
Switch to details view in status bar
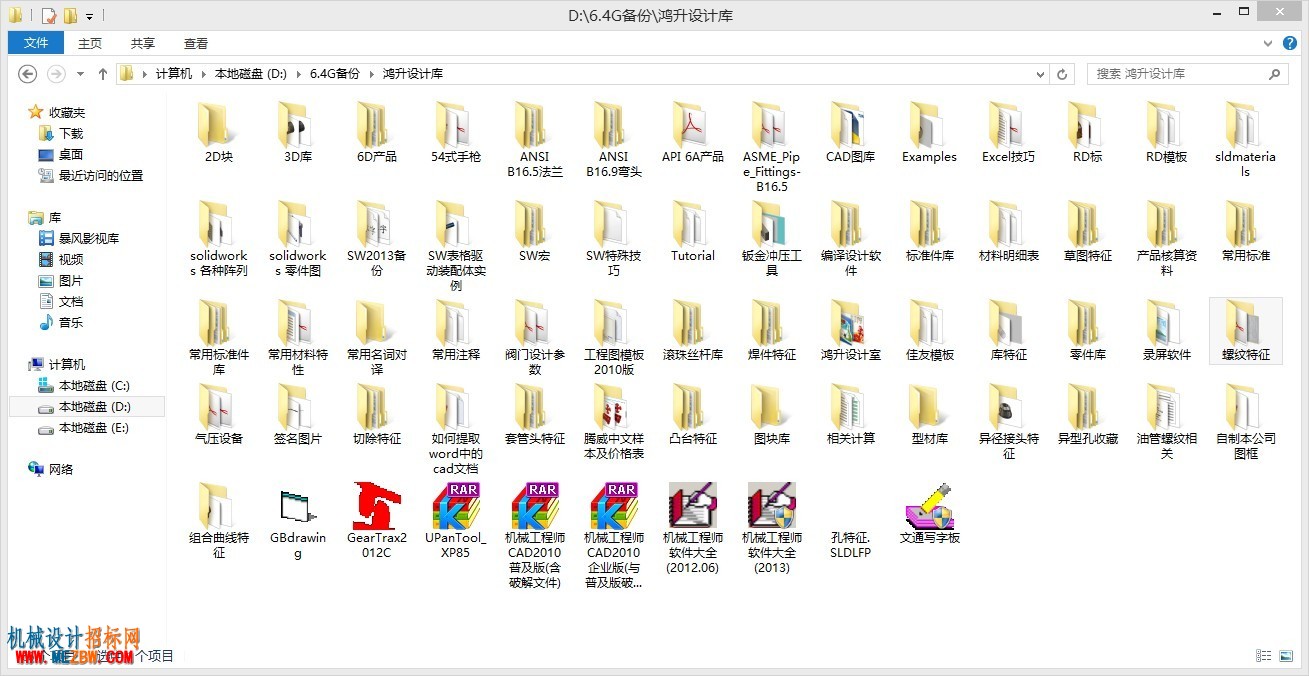pyautogui.click(x=1263, y=656)
